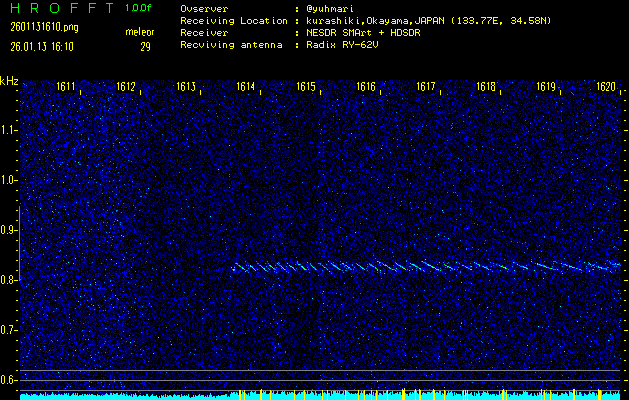This screenshot has width=629, height=400.
Task: Click the bright meteor echo trace
Action: coord(420,266)
